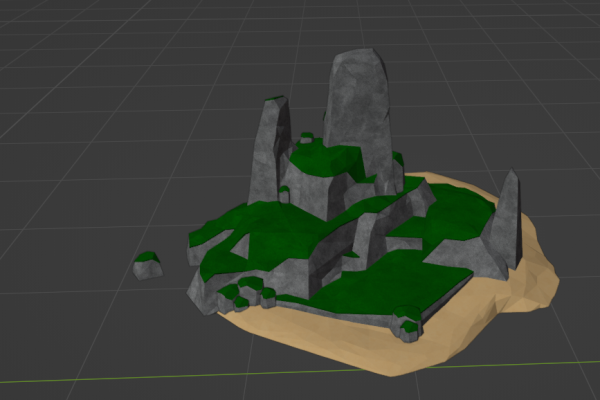Click the cluster of small mossy rocks near sand
The width and height of the screenshot is (600, 400).
coord(247,293)
